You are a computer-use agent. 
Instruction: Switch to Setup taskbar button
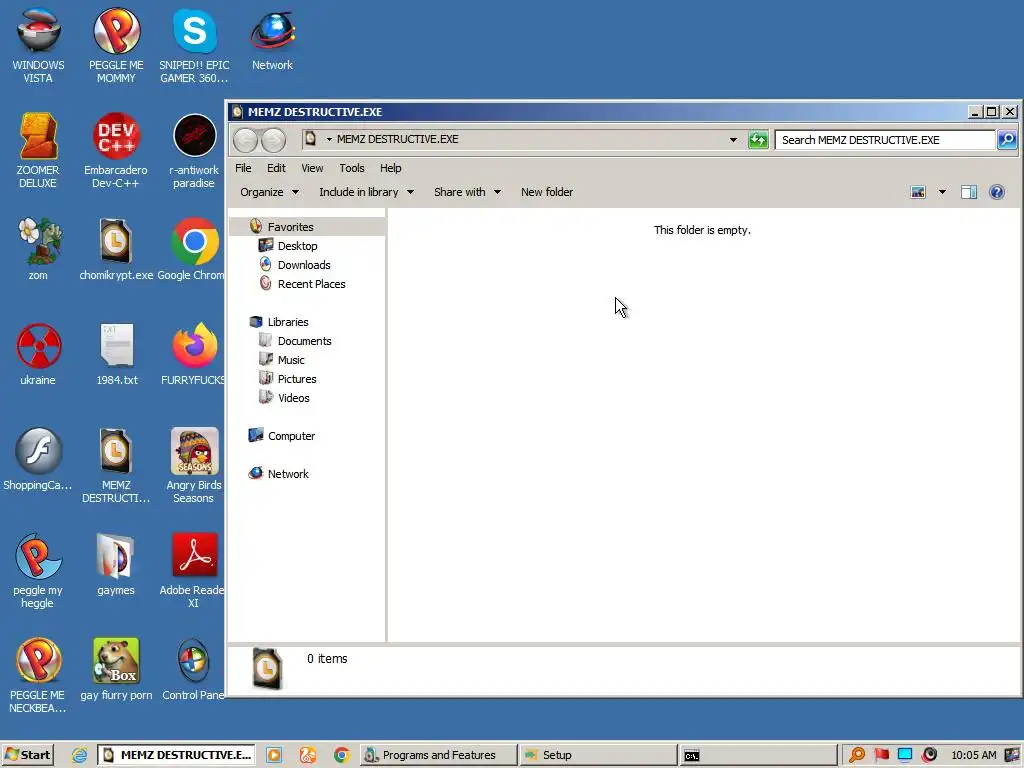click(x=599, y=755)
